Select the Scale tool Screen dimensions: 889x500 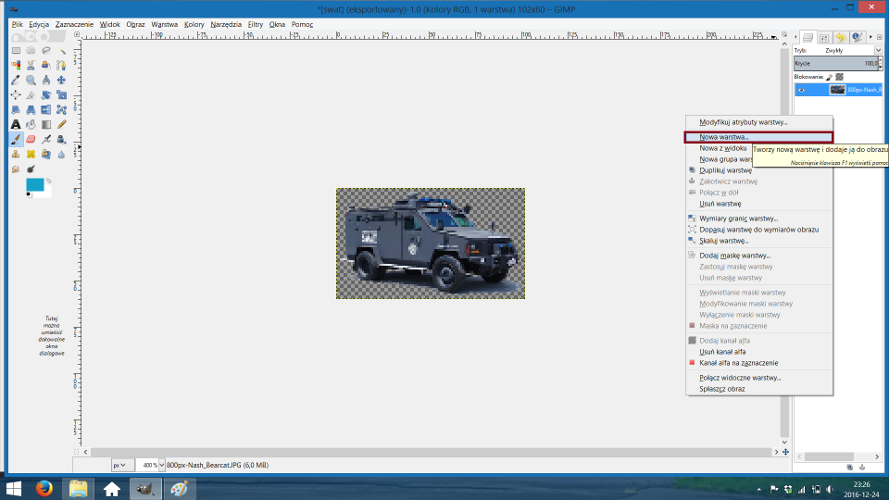point(62,95)
